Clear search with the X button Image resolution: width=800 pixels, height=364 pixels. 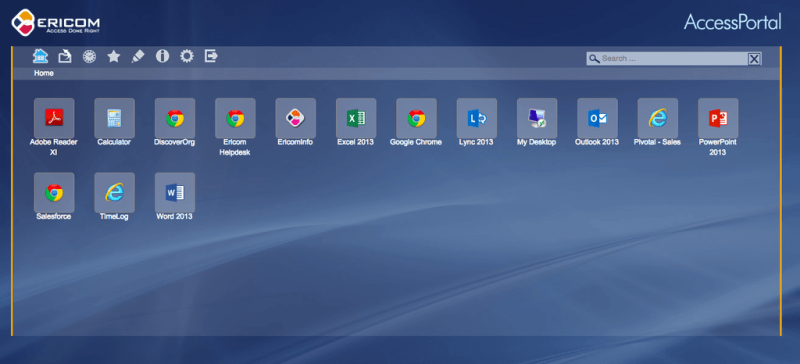(754, 59)
